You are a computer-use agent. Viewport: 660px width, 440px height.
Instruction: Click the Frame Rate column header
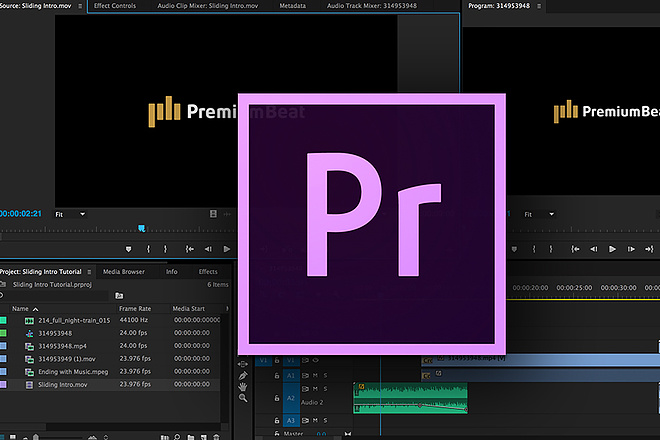click(135, 309)
